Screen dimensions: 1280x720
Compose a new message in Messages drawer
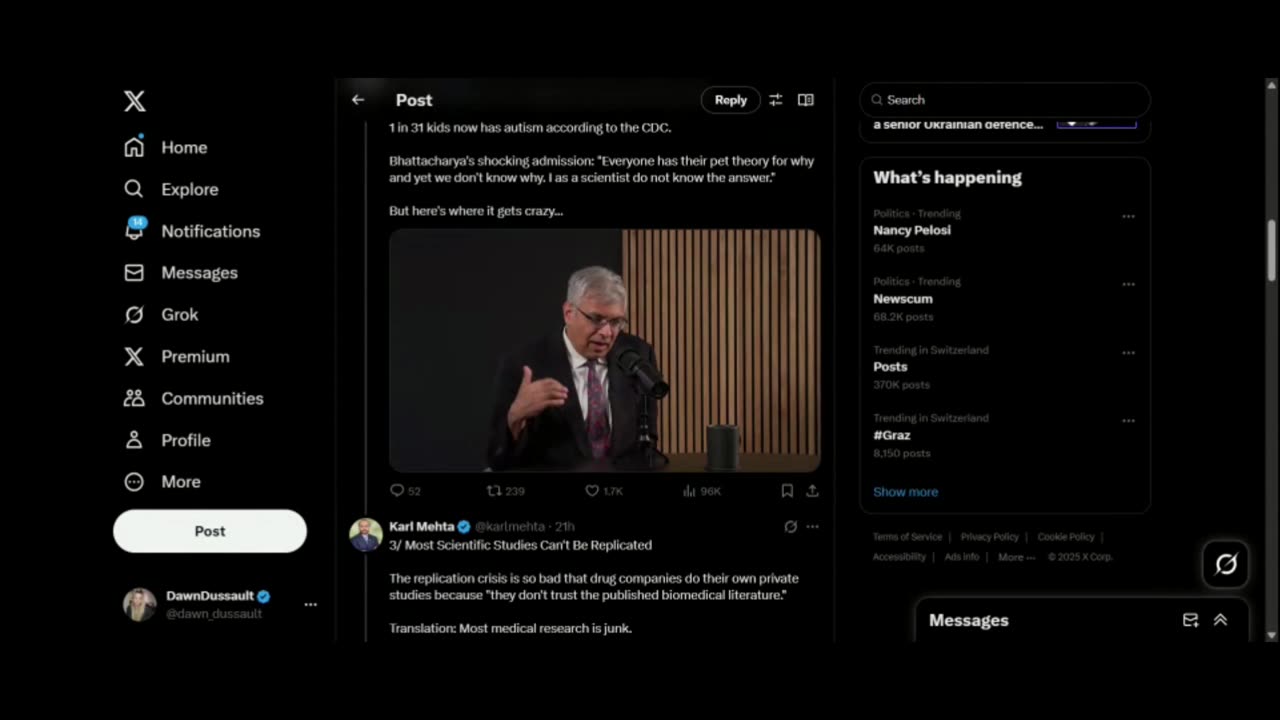[x=1190, y=620]
